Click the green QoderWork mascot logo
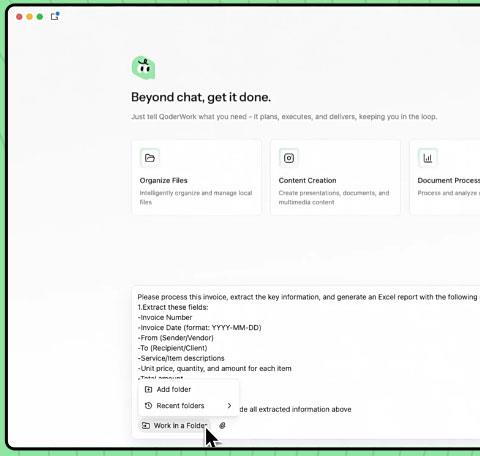 143,68
